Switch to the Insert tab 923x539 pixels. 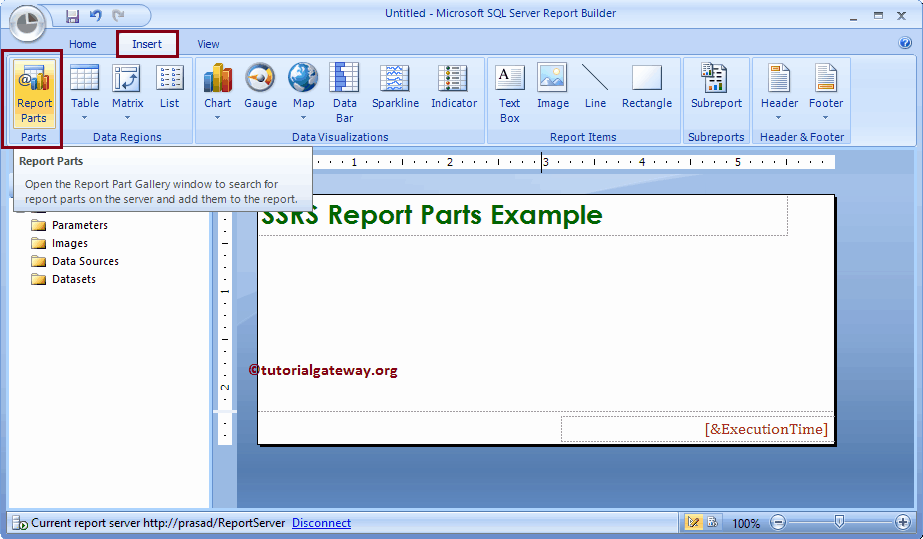147,44
